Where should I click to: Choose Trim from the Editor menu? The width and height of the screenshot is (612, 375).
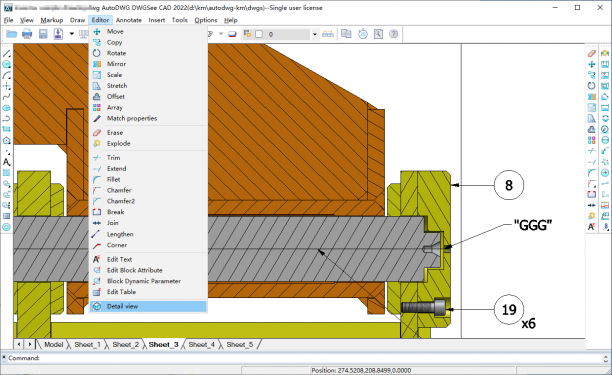148,158
